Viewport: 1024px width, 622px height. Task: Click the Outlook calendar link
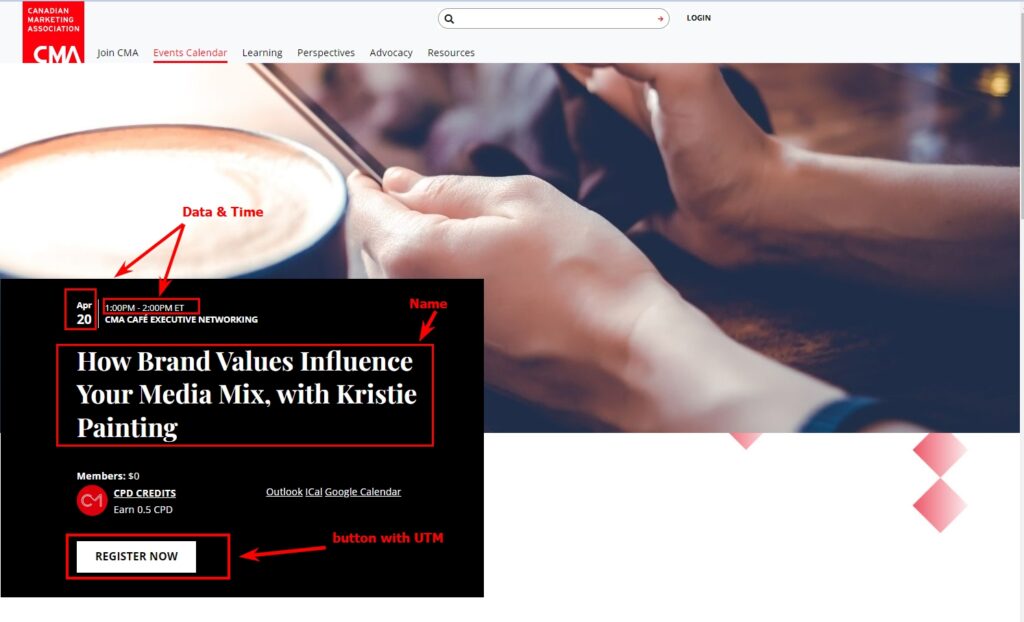click(283, 491)
